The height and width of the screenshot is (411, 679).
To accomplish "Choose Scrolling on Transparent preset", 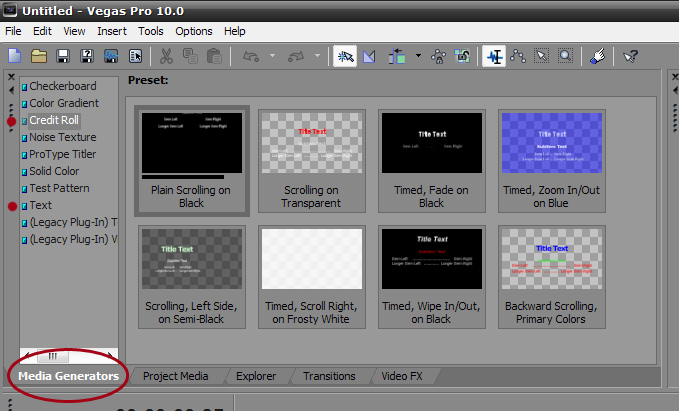I will (312, 161).
